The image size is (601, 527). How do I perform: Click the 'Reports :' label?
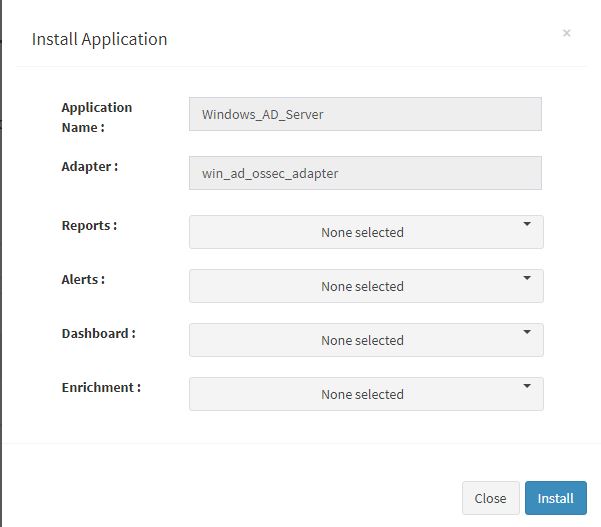89,225
